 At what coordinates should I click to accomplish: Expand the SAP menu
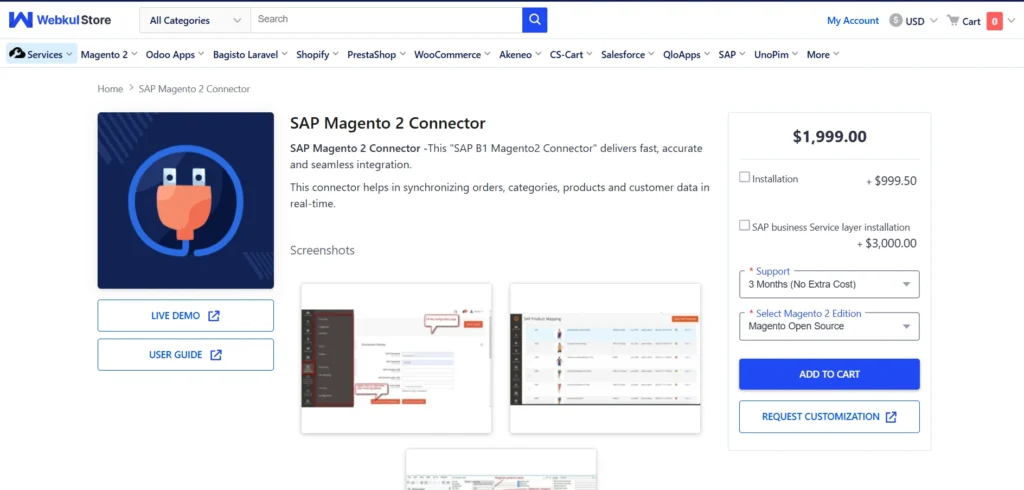point(732,55)
